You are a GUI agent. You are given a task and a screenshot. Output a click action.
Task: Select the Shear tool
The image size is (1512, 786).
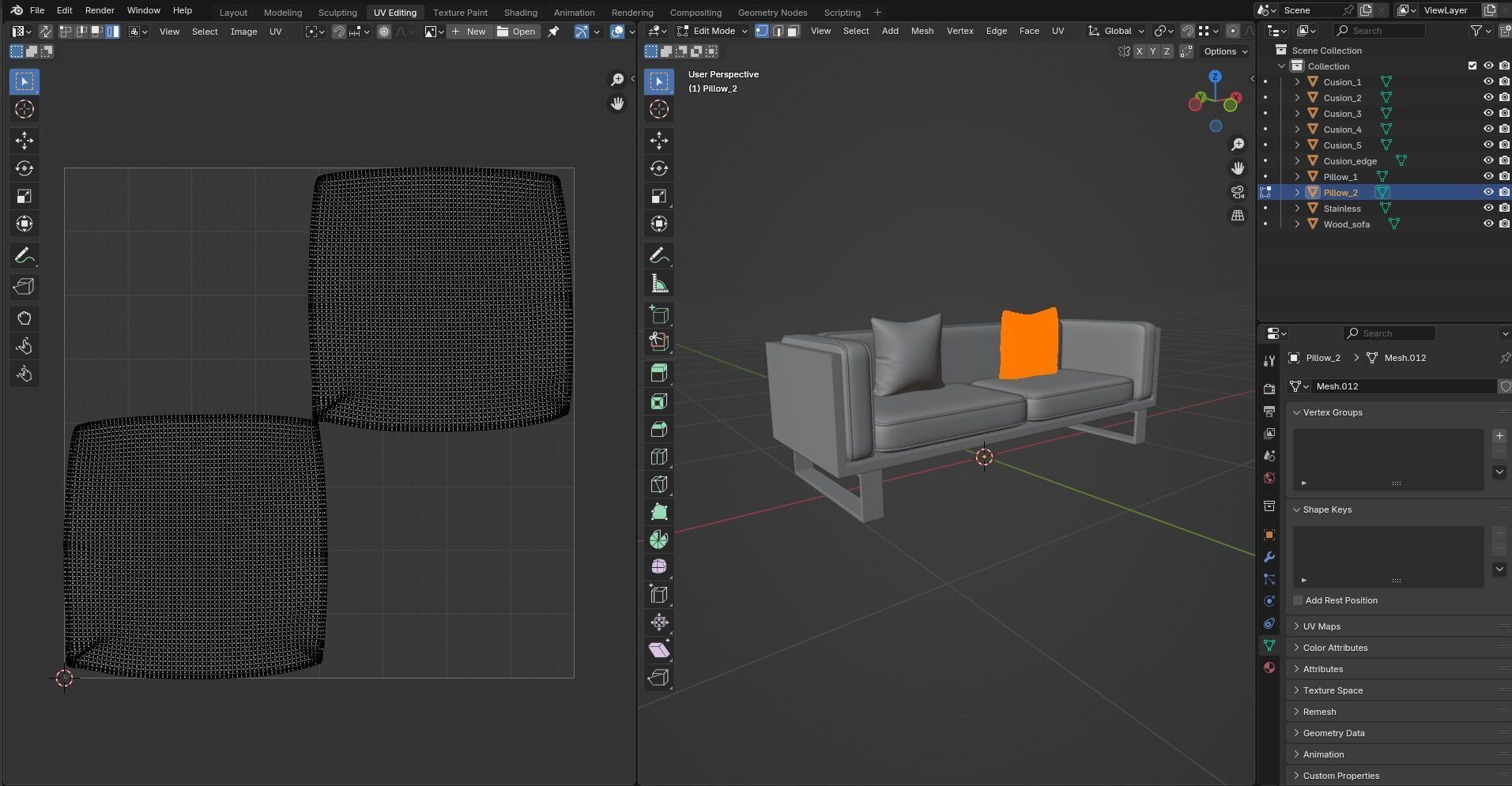659,650
